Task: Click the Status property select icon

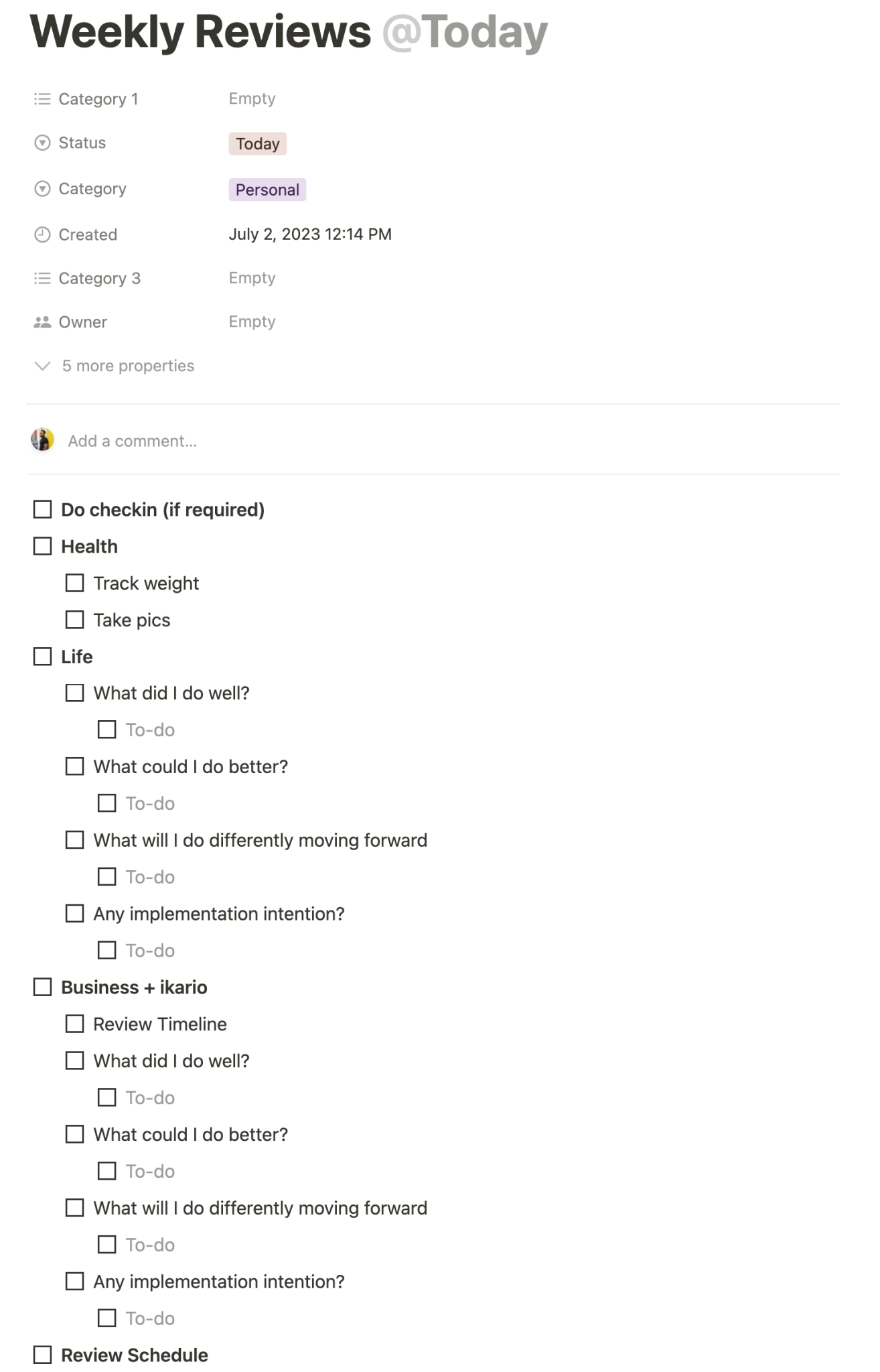Action: (x=42, y=143)
